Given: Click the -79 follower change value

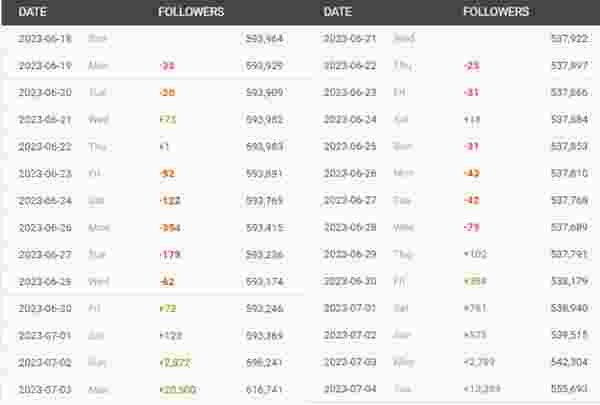Looking at the screenshot, I should click(x=471, y=227).
